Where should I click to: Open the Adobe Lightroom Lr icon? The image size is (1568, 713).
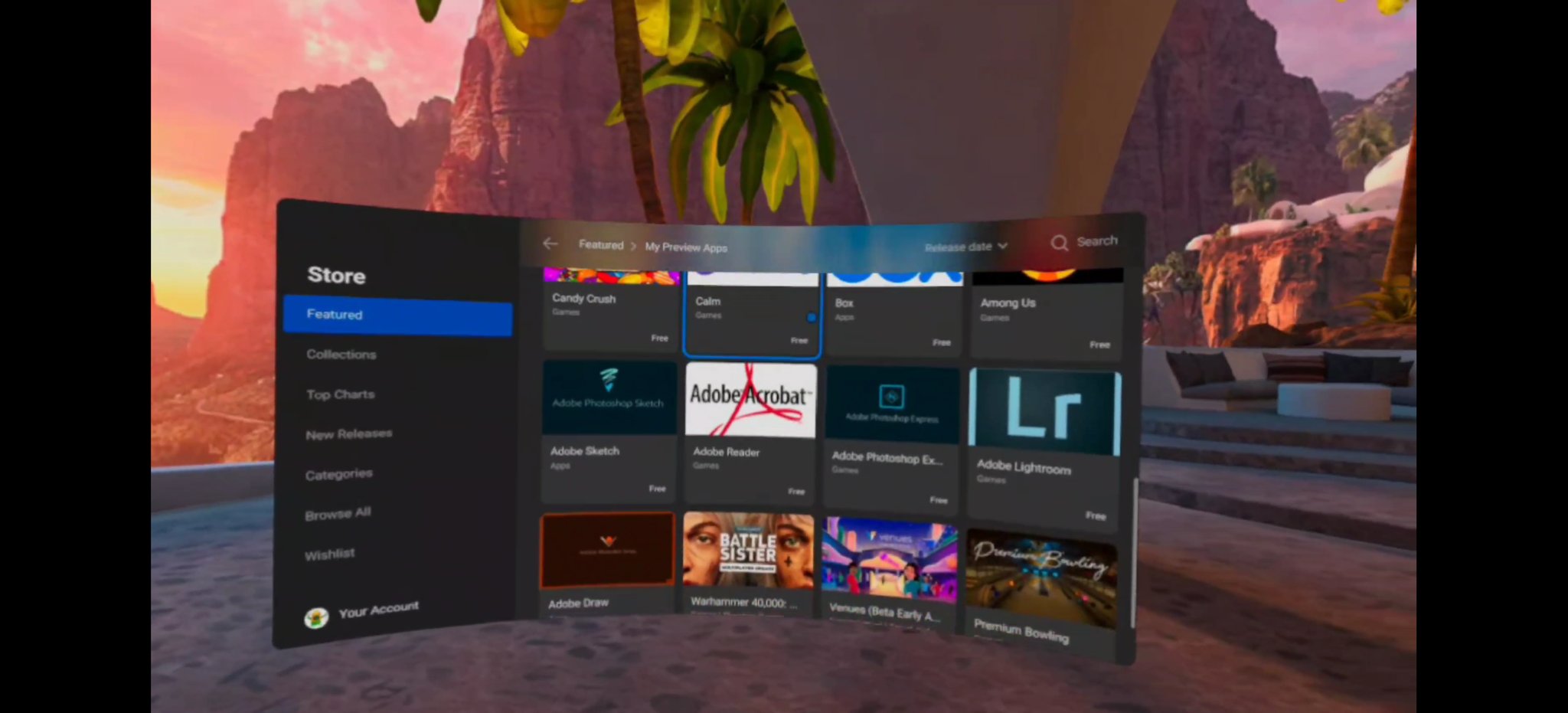1044,414
